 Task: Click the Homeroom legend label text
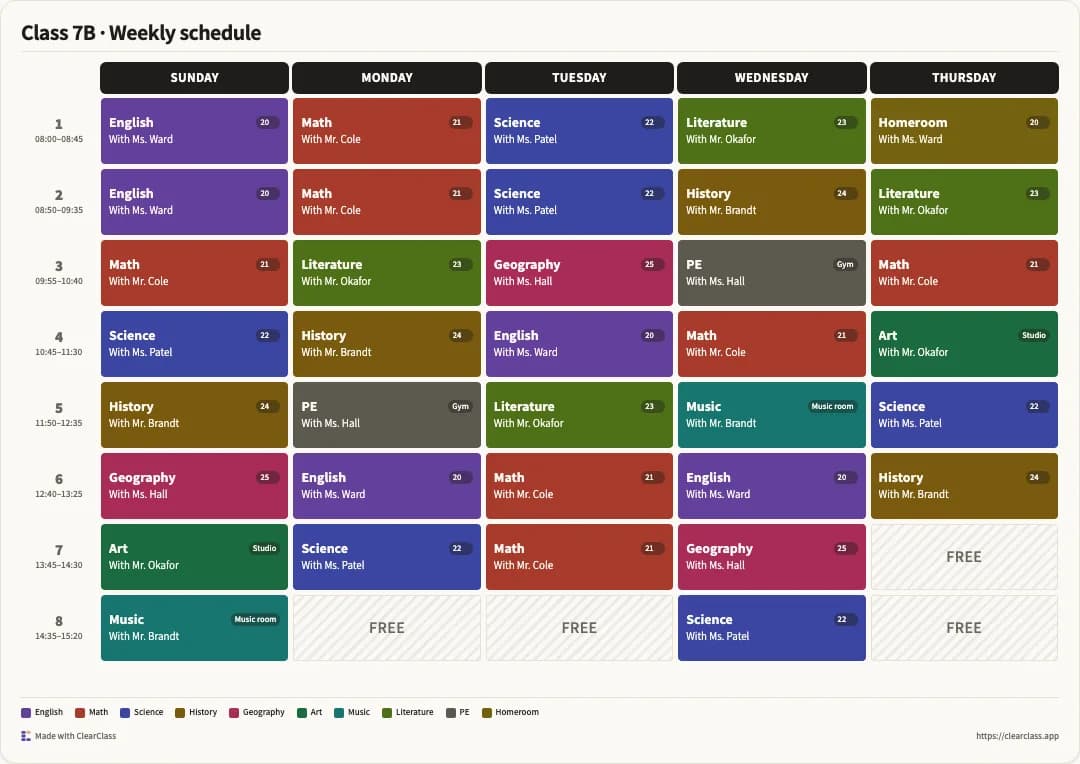pyautogui.click(x=517, y=712)
